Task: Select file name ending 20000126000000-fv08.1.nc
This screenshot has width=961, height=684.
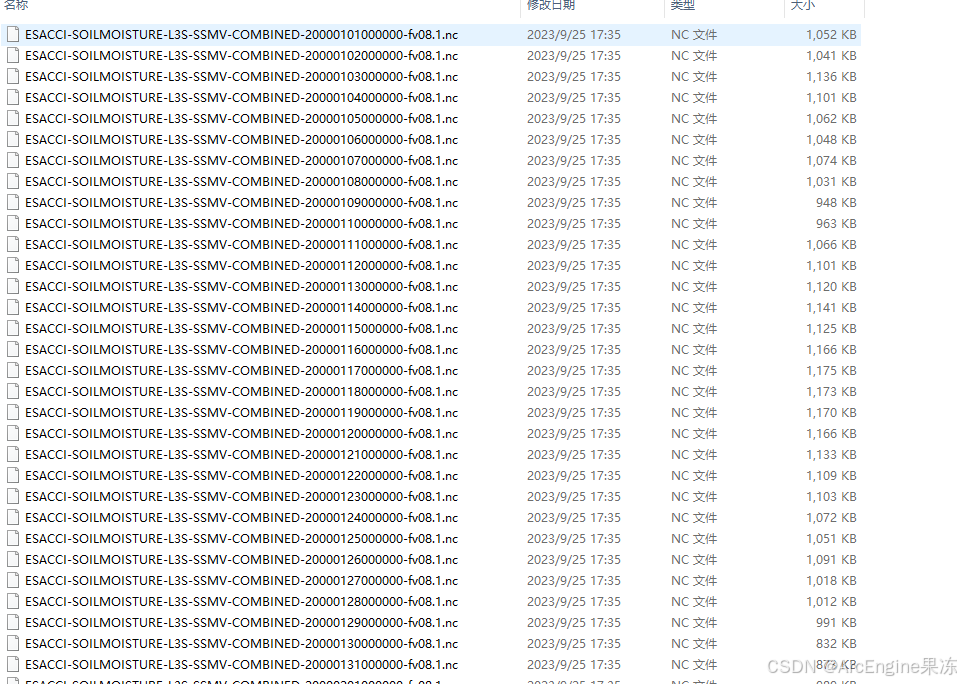Action: click(x=241, y=560)
